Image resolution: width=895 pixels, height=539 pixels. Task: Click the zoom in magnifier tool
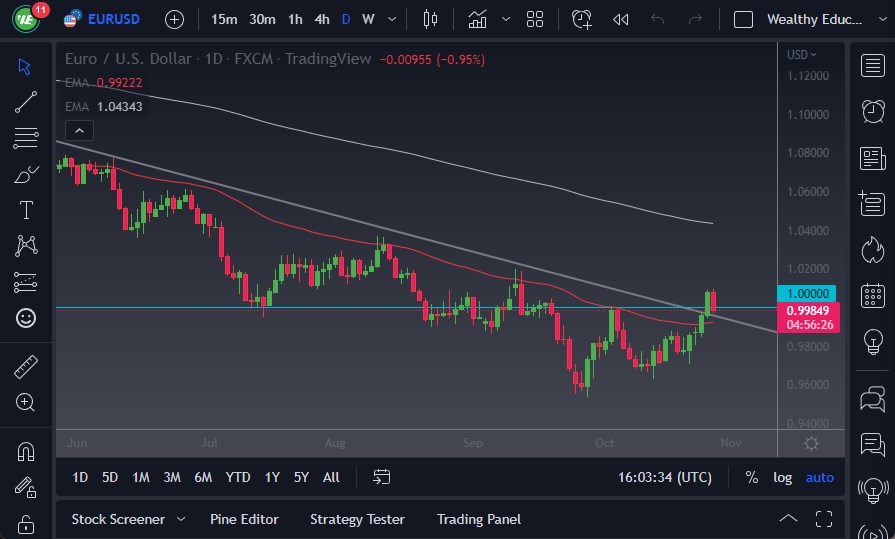coord(26,402)
